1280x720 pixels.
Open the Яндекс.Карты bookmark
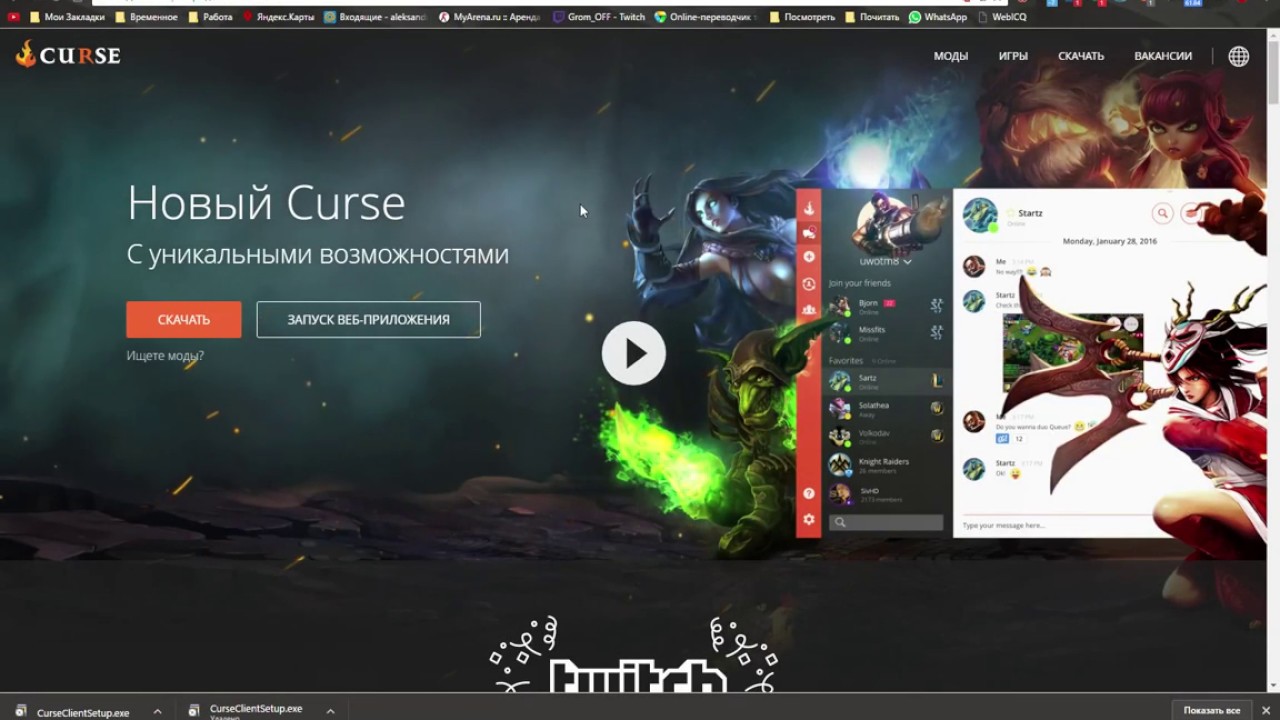tap(279, 17)
